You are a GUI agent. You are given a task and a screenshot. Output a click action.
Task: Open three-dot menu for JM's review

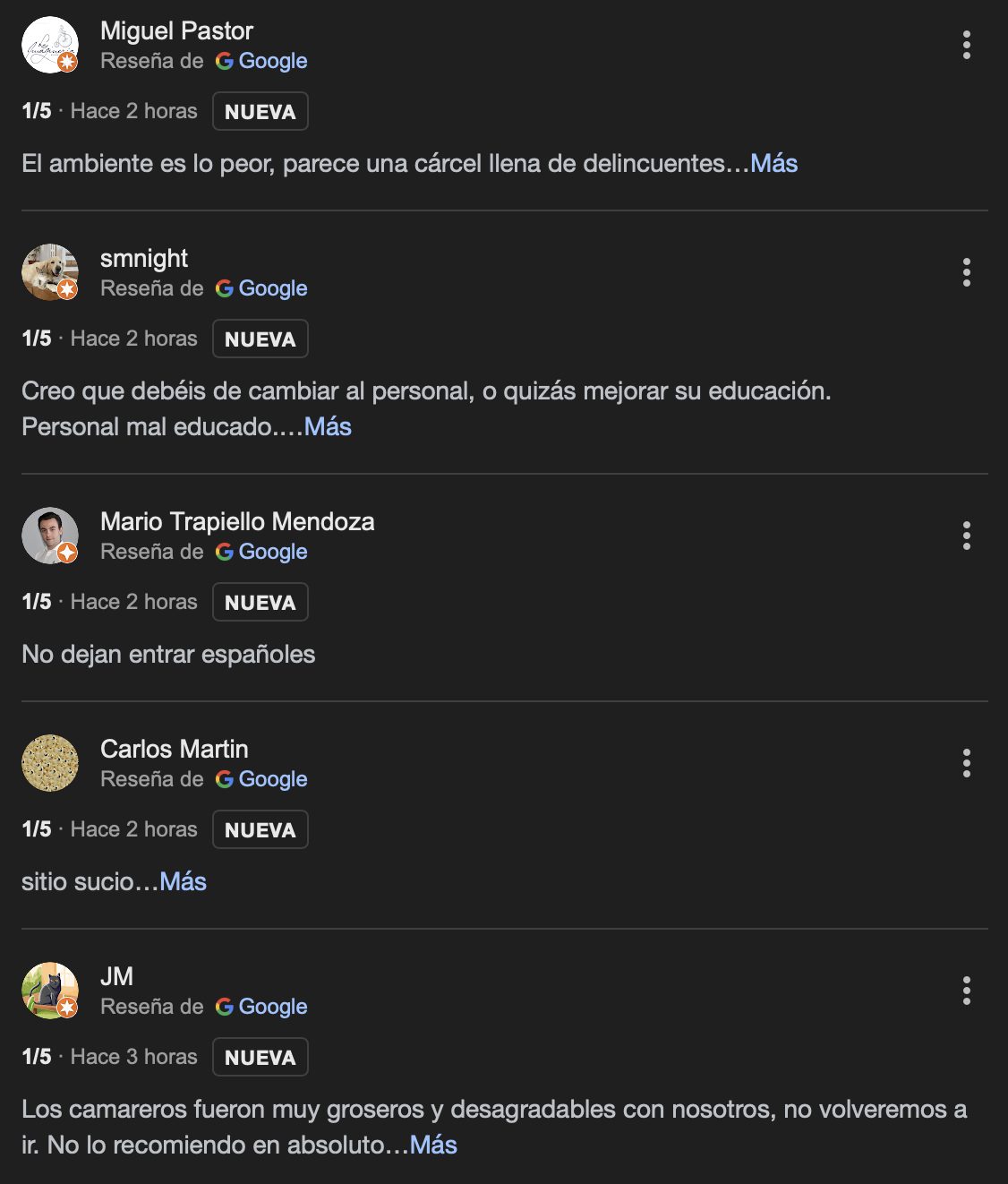click(966, 991)
